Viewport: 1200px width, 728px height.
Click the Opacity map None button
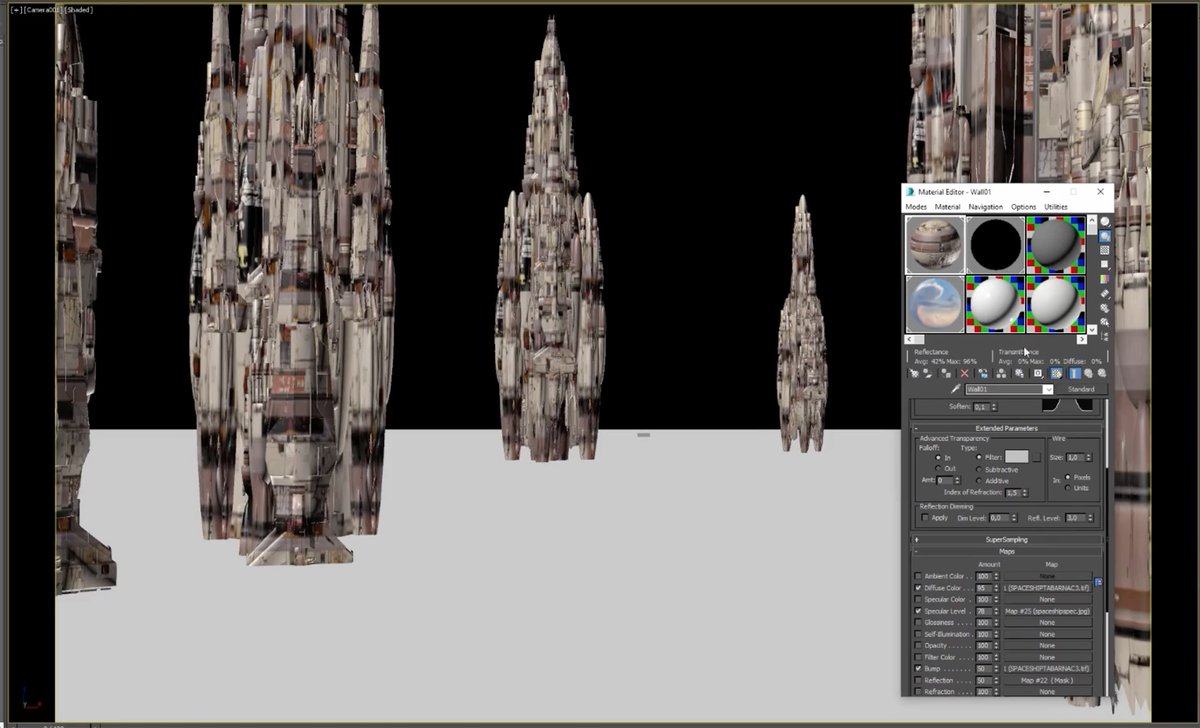1047,645
